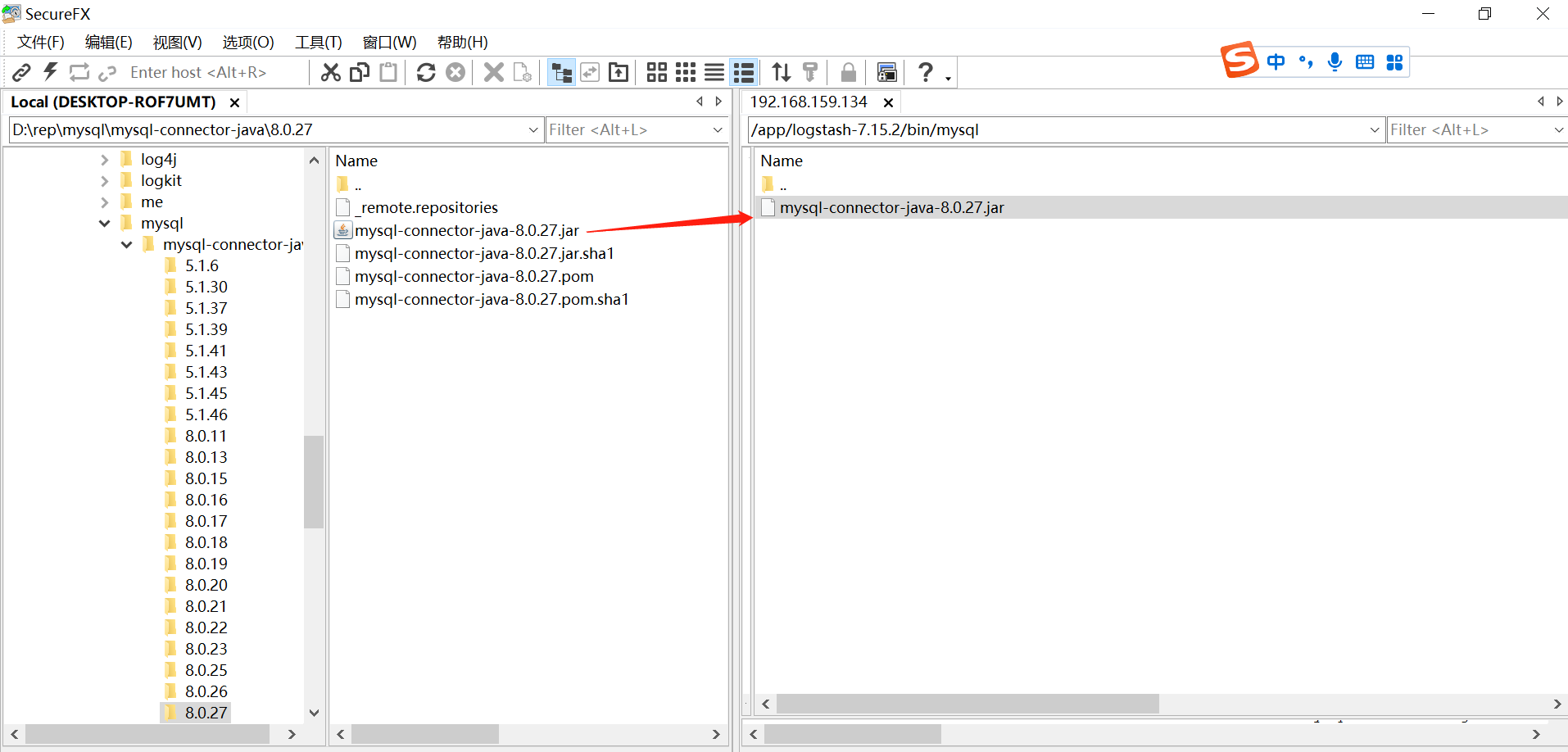Click the synchronized browsing icon
This screenshot has height=752, width=1568.
tap(590, 73)
